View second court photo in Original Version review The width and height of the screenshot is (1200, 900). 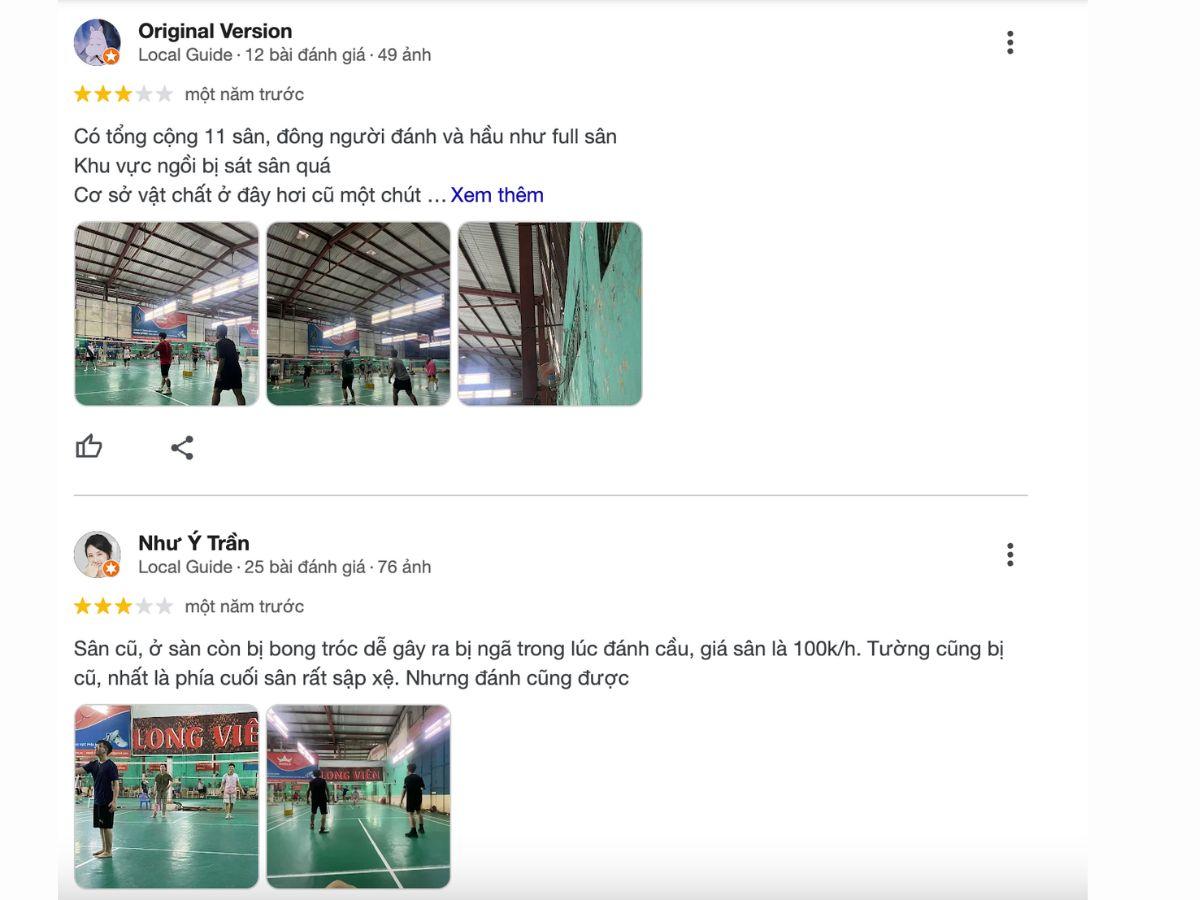358,314
